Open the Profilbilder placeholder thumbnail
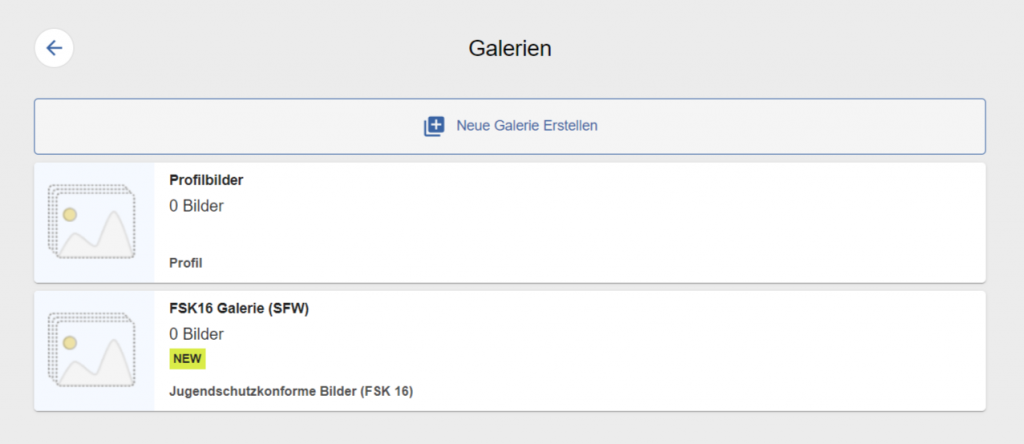Image resolution: width=1024 pixels, height=444 pixels. [x=92, y=222]
